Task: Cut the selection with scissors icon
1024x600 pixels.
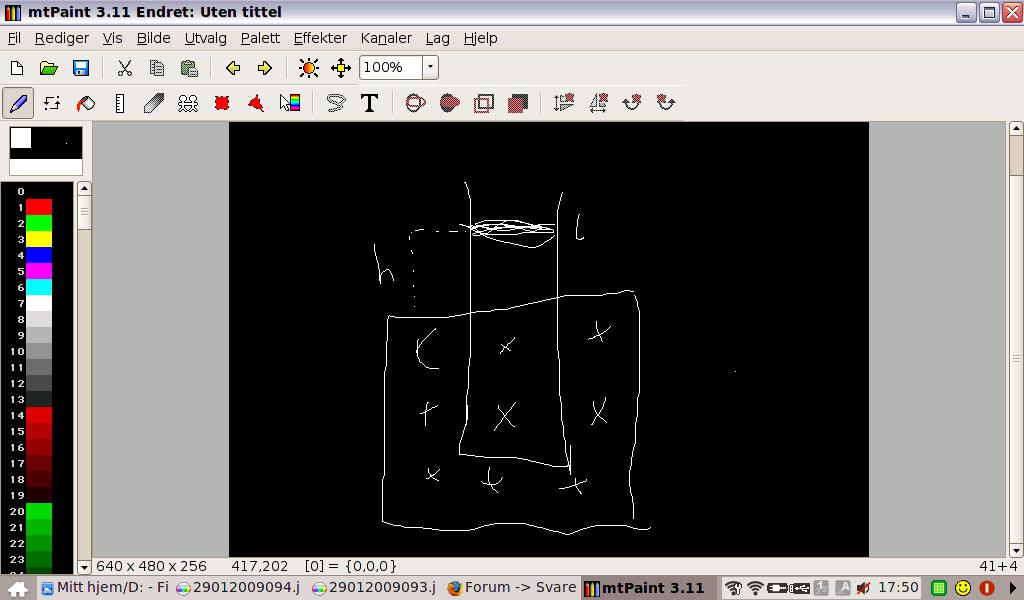Action: pyautogui.click(x=124, y=68)
